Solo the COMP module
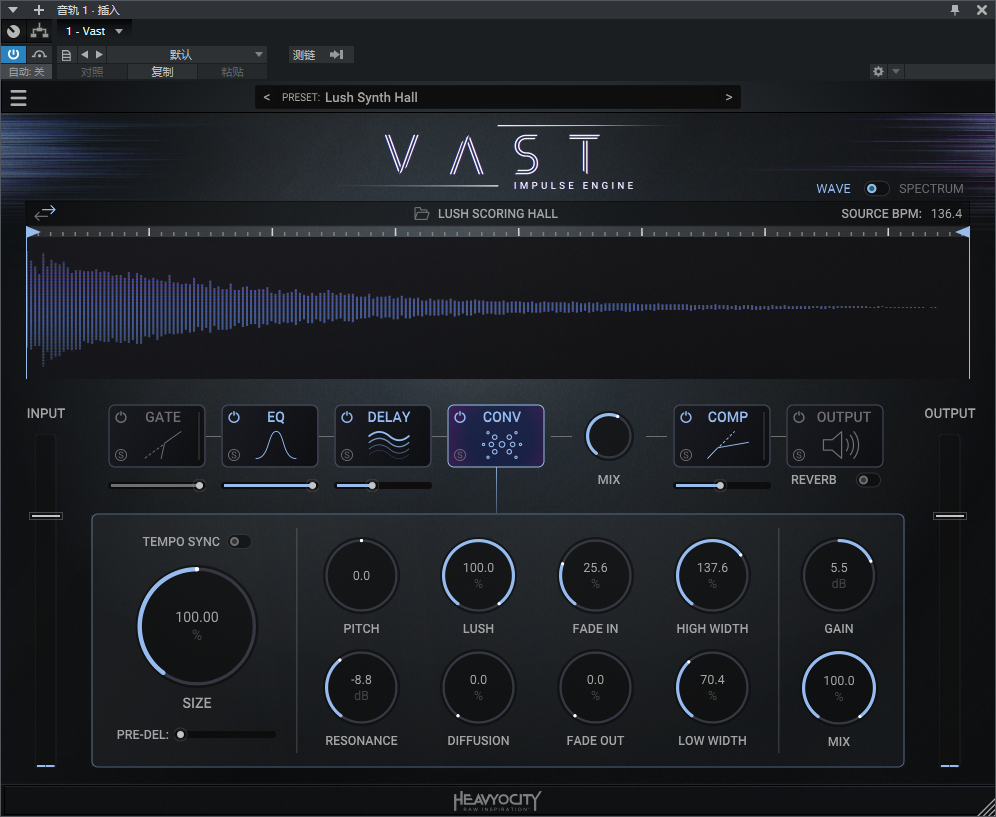This screenshot has width=996, height=817. click(x=686, y=455)
